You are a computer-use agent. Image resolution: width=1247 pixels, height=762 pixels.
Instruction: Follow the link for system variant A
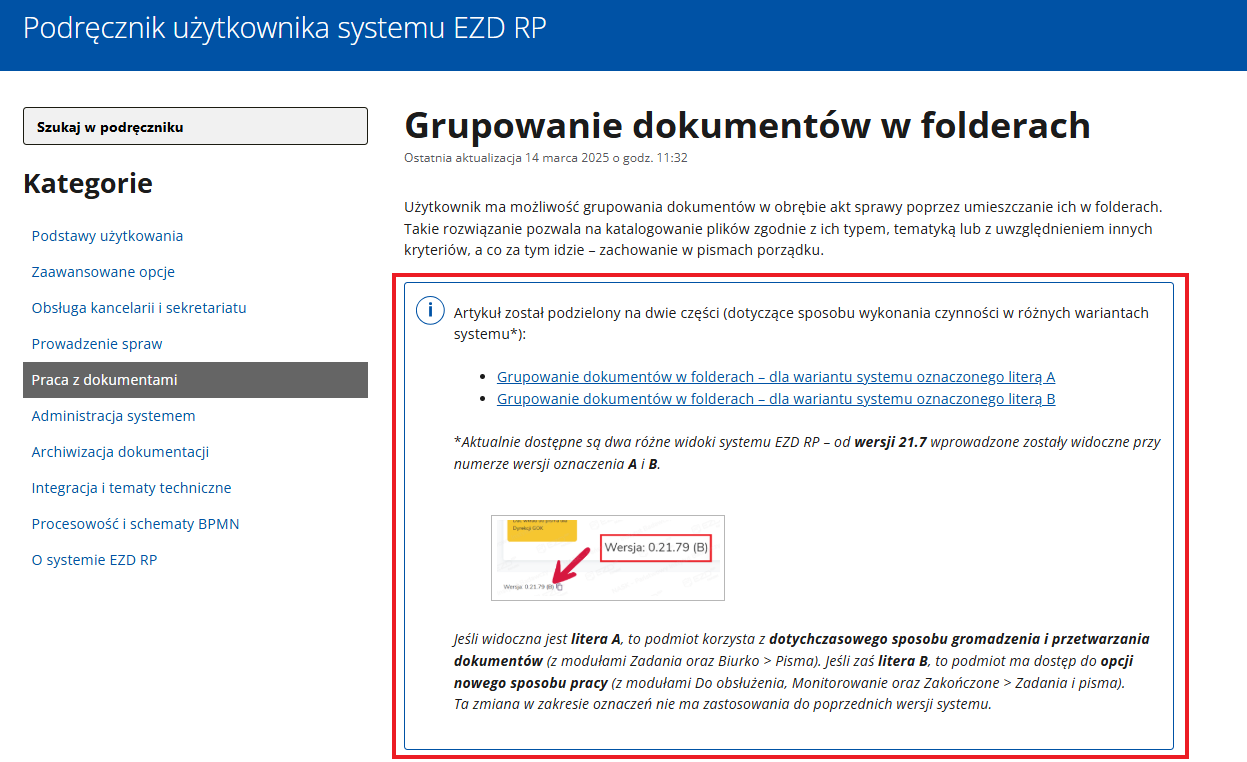[x=775, y=377]
